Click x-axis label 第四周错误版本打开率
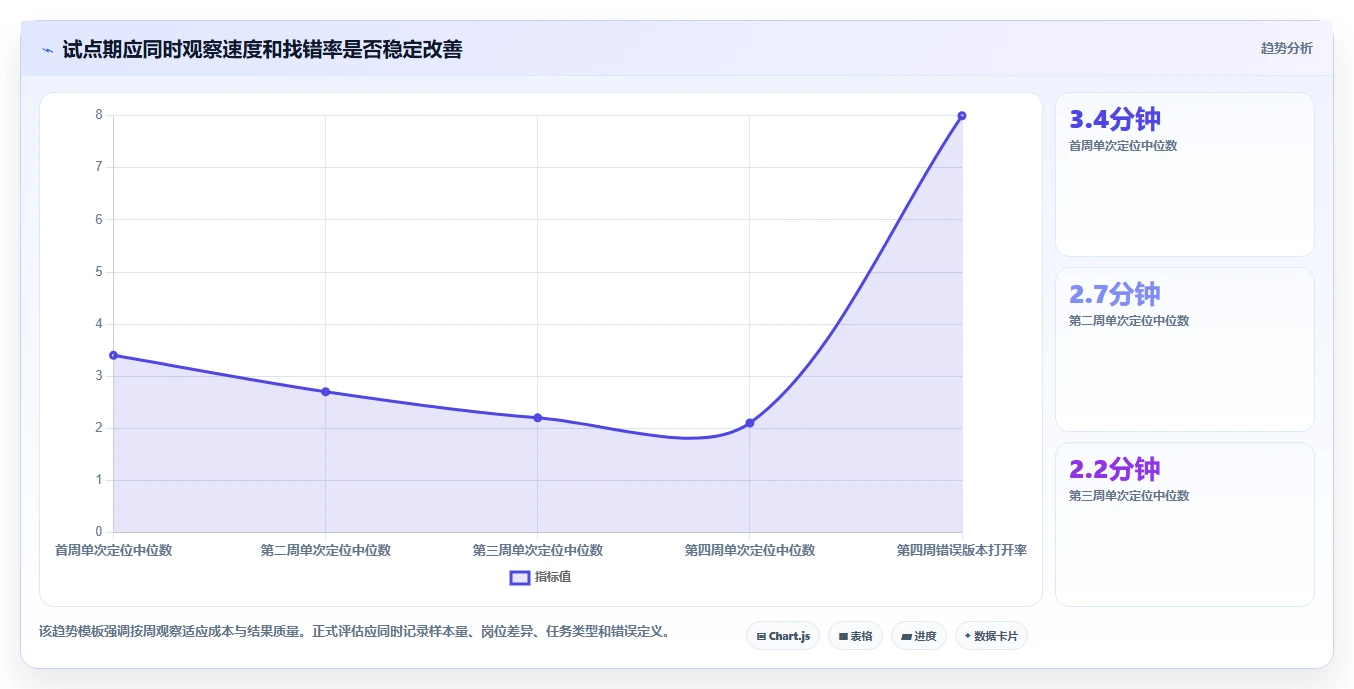This screenshot has width=1354, height=689. 962,550
